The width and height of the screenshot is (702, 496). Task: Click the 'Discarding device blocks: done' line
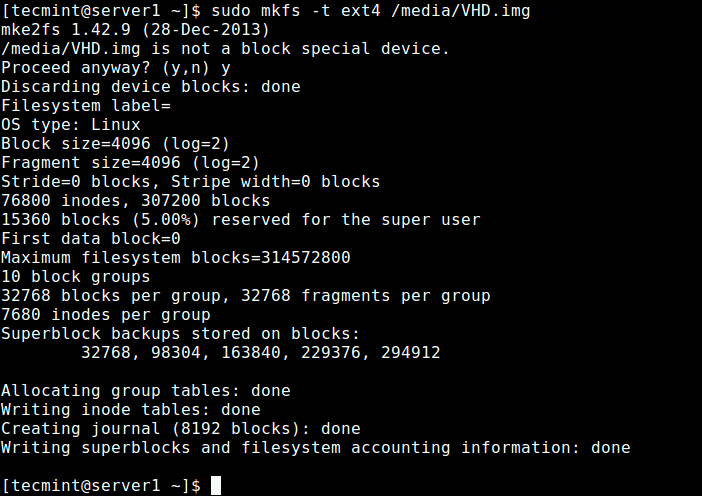150,87
